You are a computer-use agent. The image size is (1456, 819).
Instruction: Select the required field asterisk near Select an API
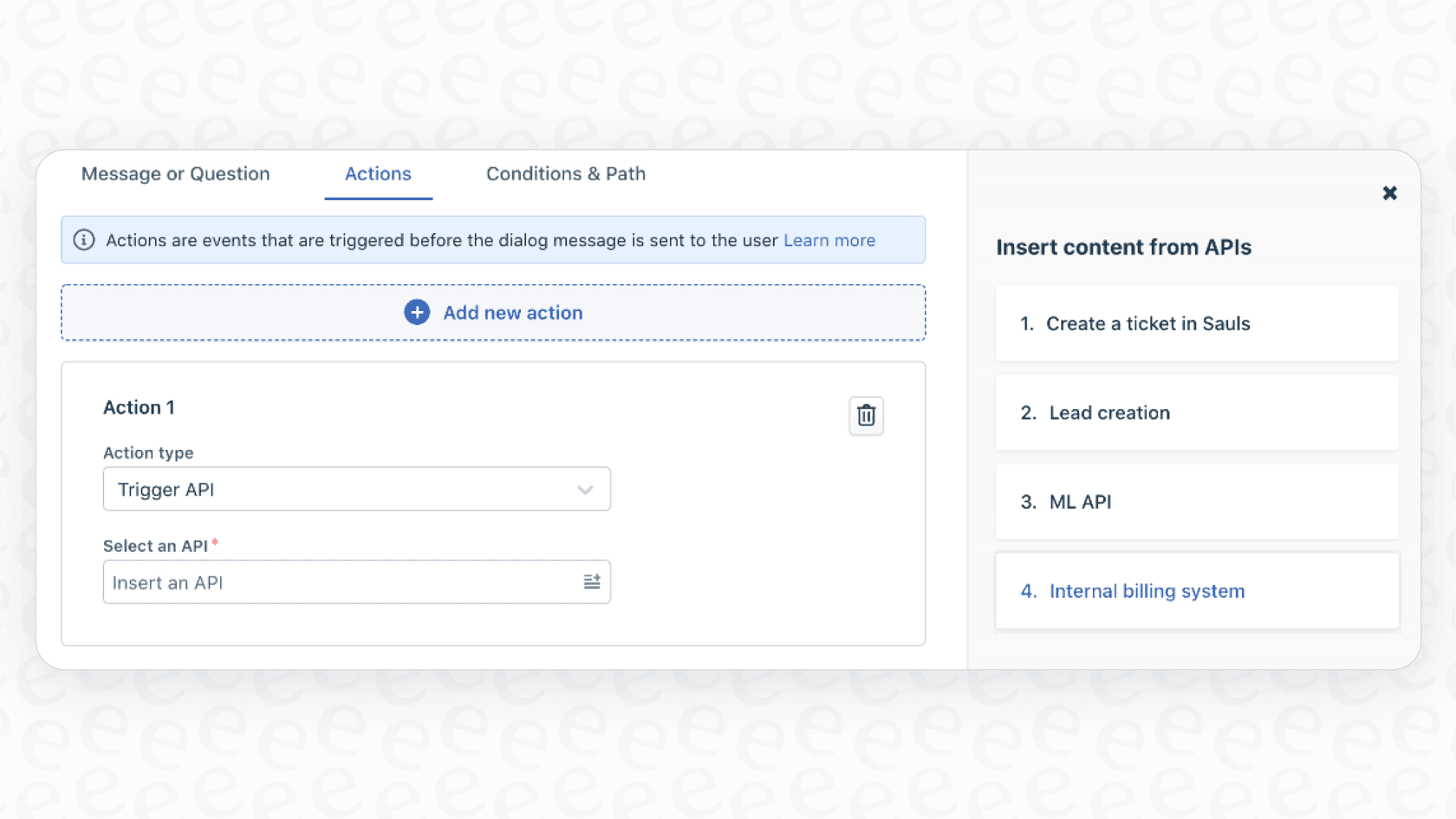215,542
